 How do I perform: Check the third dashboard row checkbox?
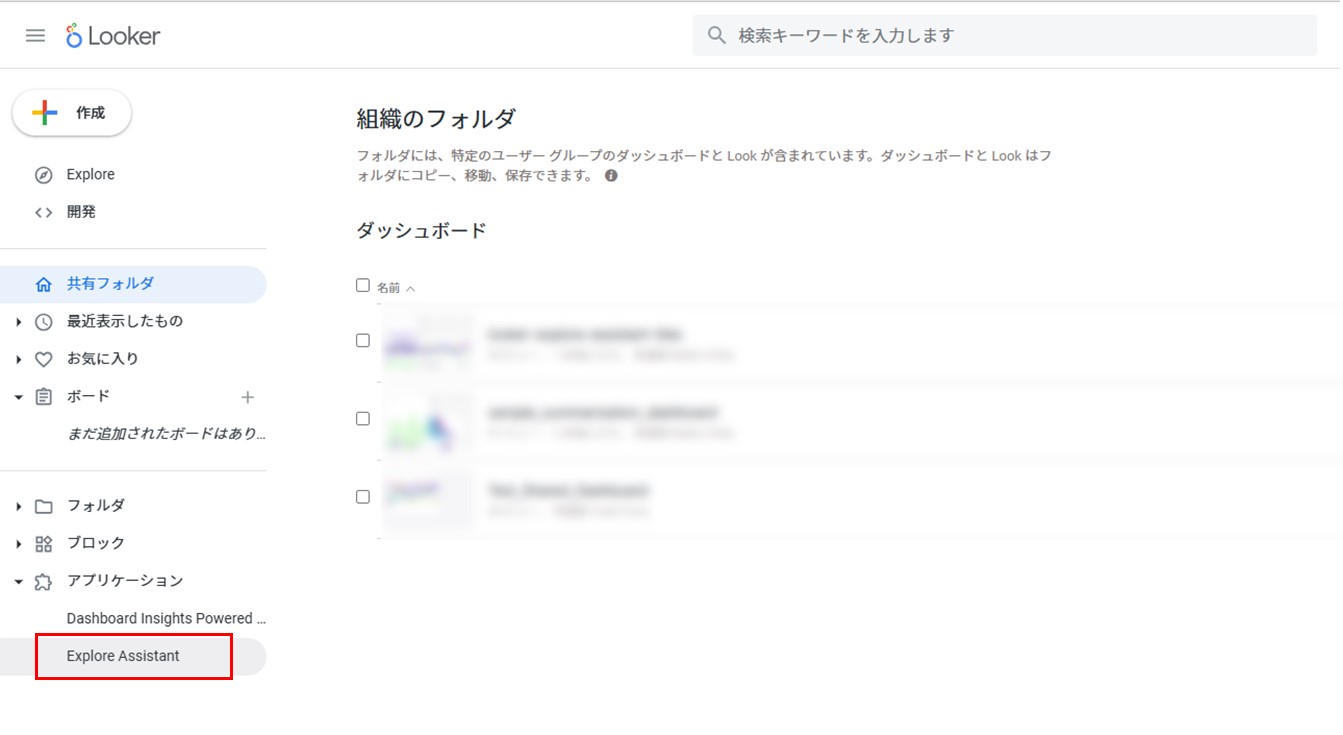(x=363, y=496)
